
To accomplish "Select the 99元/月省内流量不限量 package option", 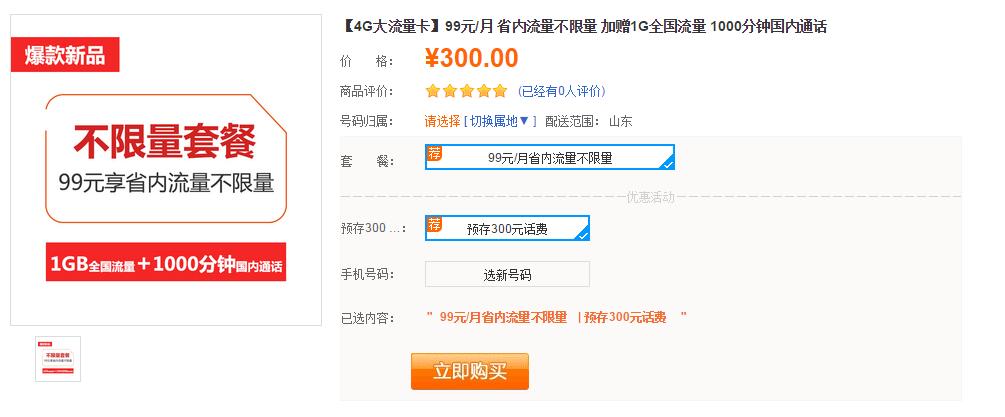I will pyautogui.click(x=550, y=158).
